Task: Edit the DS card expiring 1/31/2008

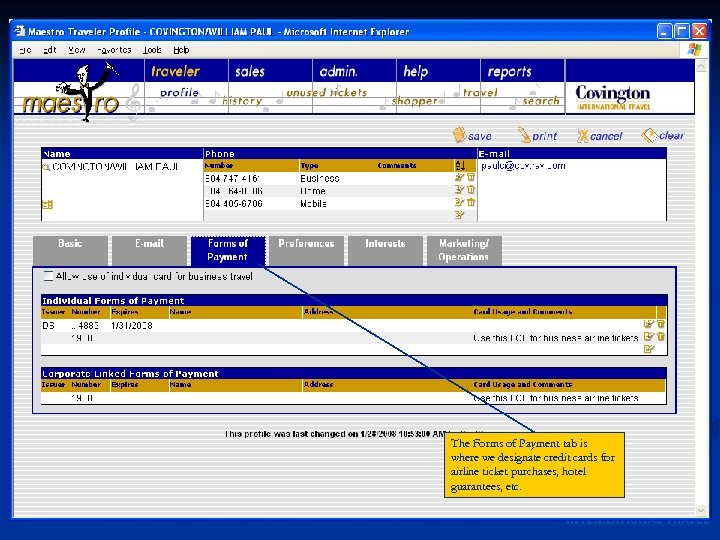Action: point(648,324)
